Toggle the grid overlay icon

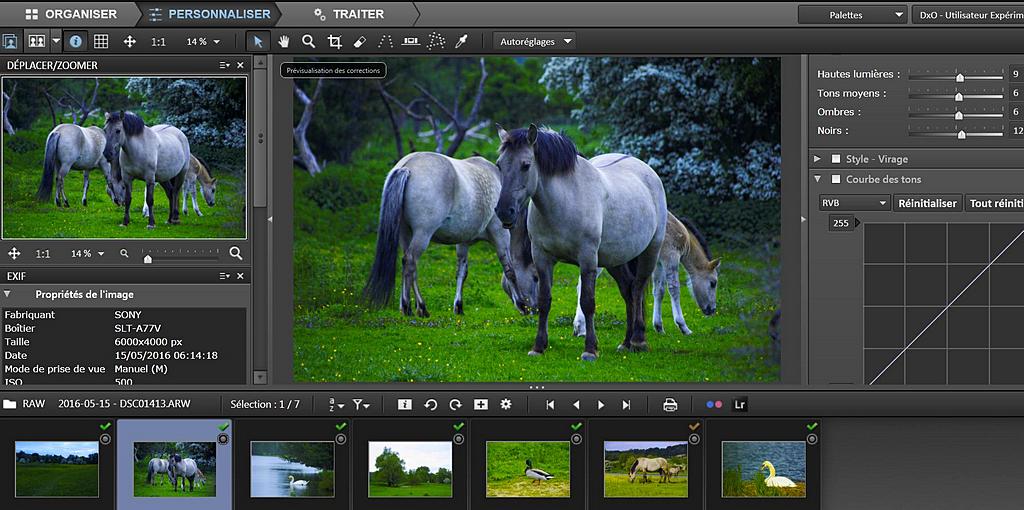pyautogui.click(x=101, y=42)
